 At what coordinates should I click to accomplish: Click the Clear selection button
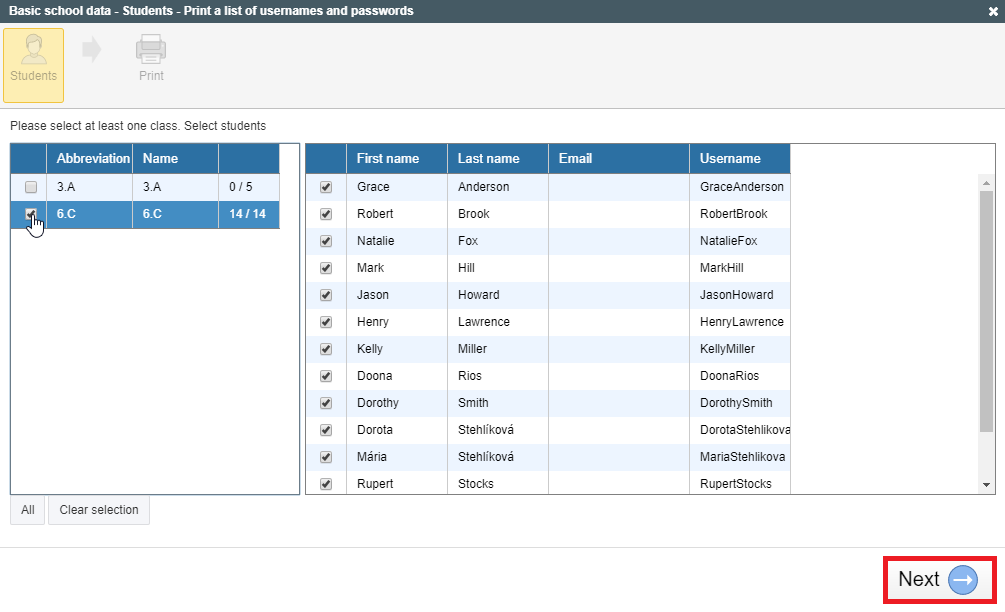[x=99, y=510]
